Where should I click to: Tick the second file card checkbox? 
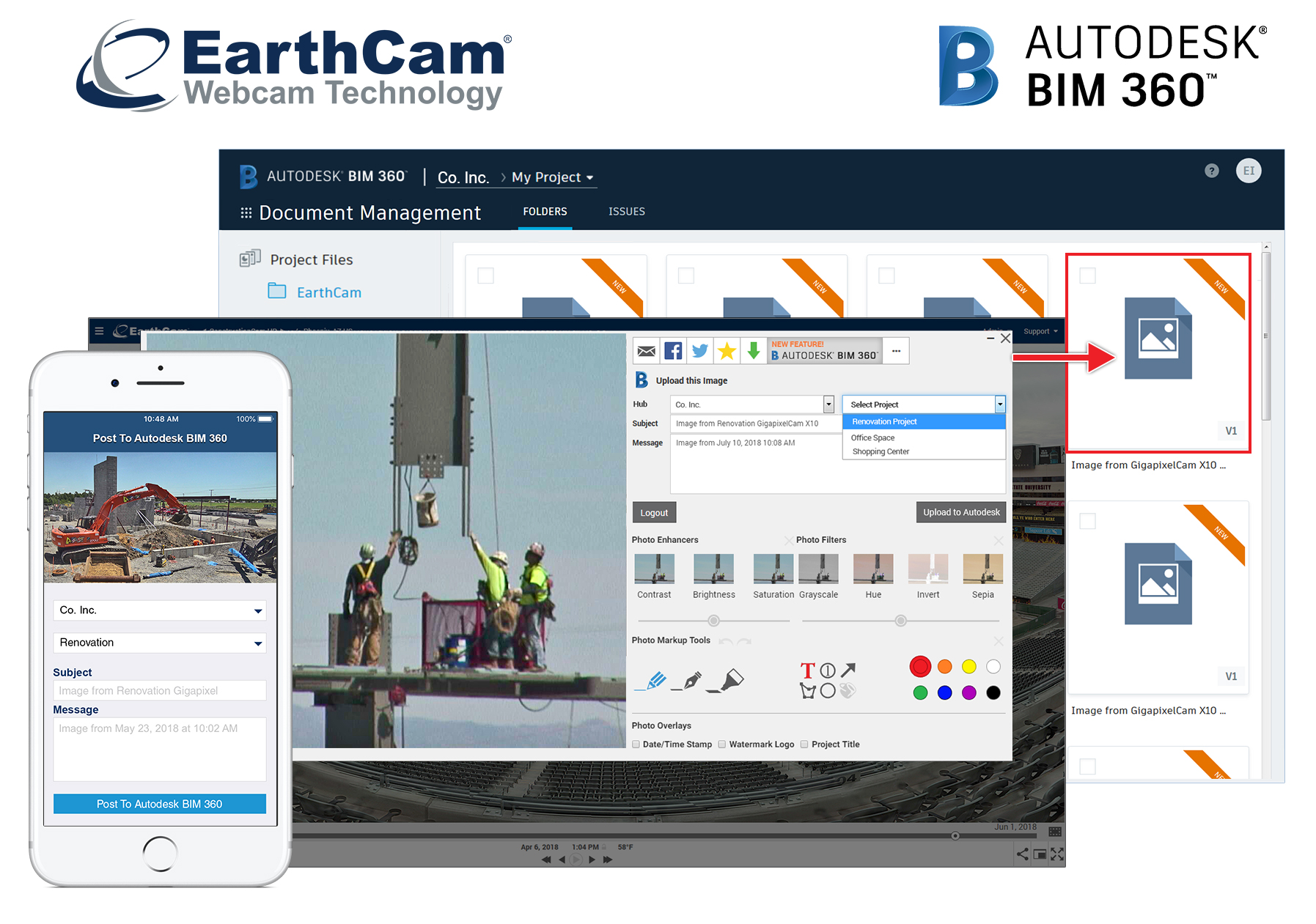pyautogui.click(x=686, y=276)
